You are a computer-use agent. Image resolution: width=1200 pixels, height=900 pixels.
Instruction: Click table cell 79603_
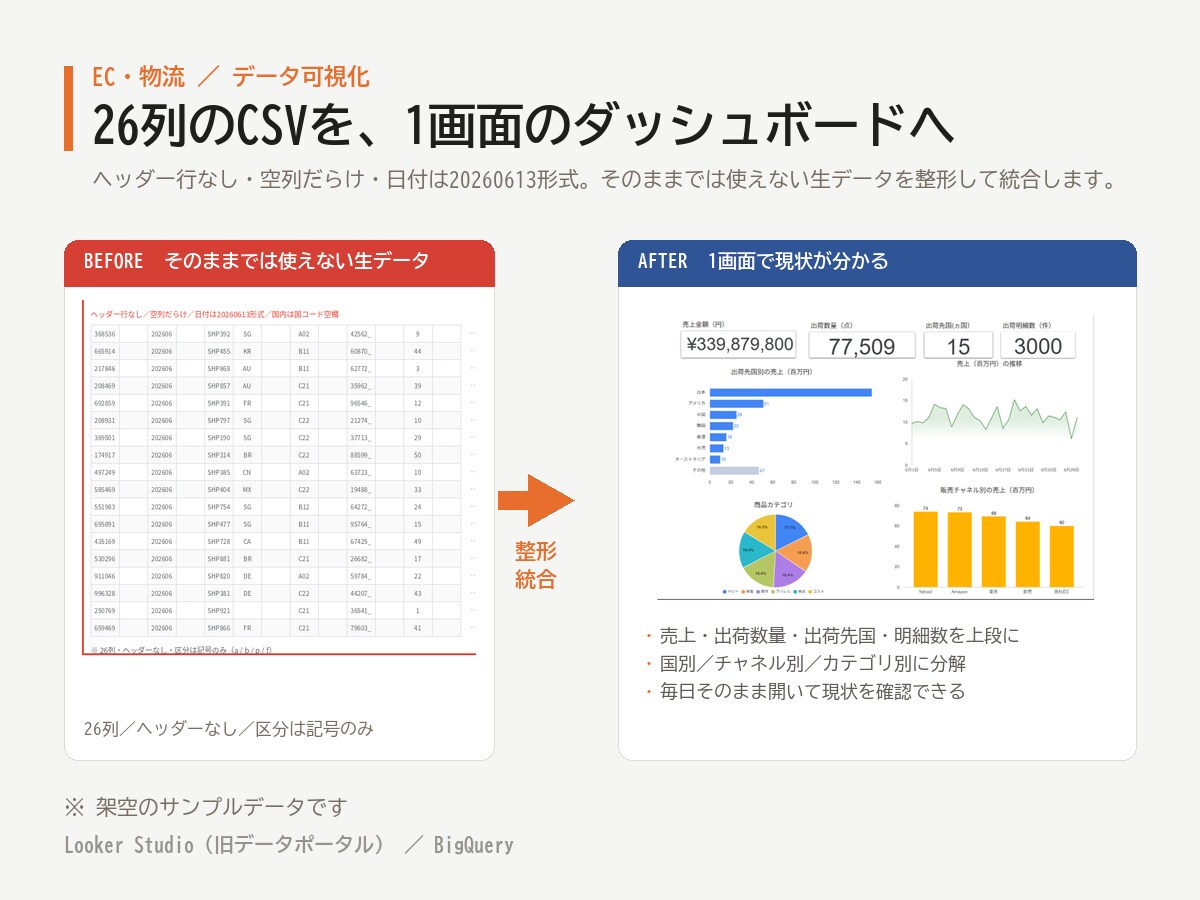pos(360,628)
